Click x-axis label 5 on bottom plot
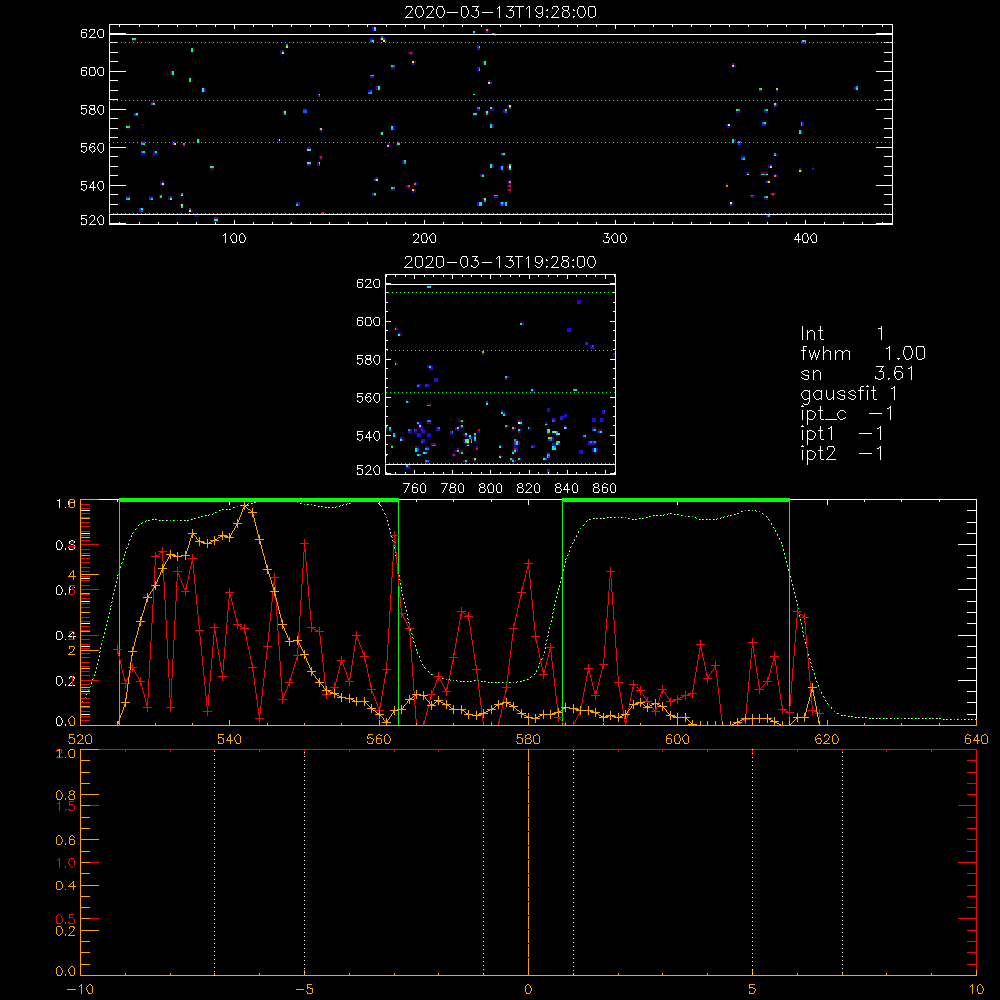Screen dimensions: 1000x1000 tap(753, 990)
